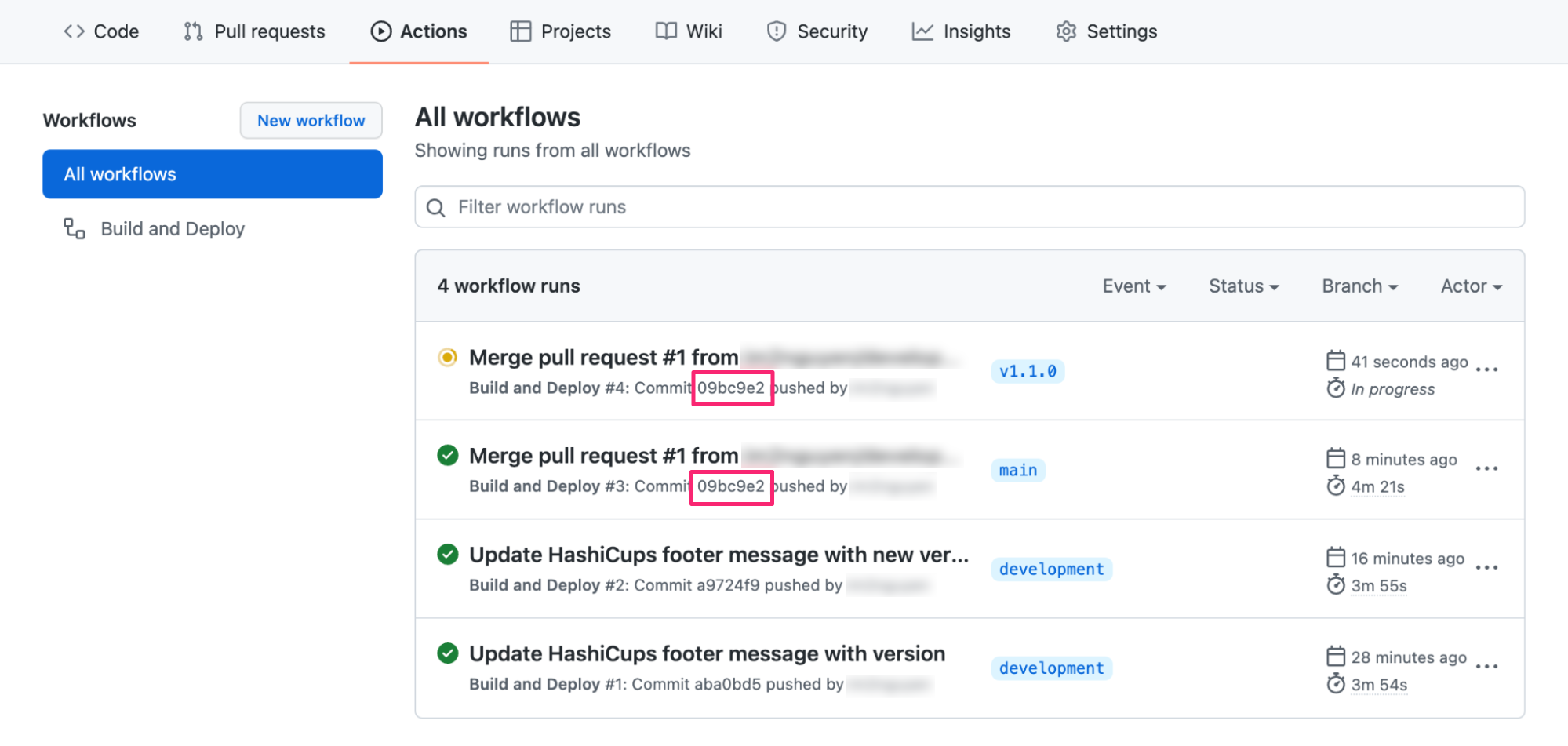Image resolution: width=1568 pixels, height=746 pixels.
Task: Open the development branch link on run #2
Action: (x=1051, y=569)
